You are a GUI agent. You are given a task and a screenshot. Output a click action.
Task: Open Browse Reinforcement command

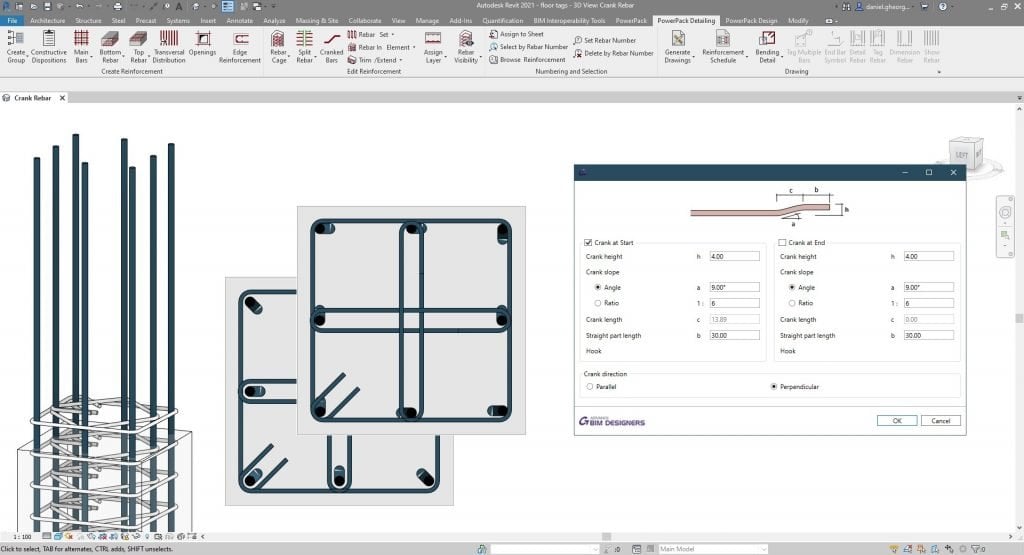pyautogui.click(x=527, y=59)
